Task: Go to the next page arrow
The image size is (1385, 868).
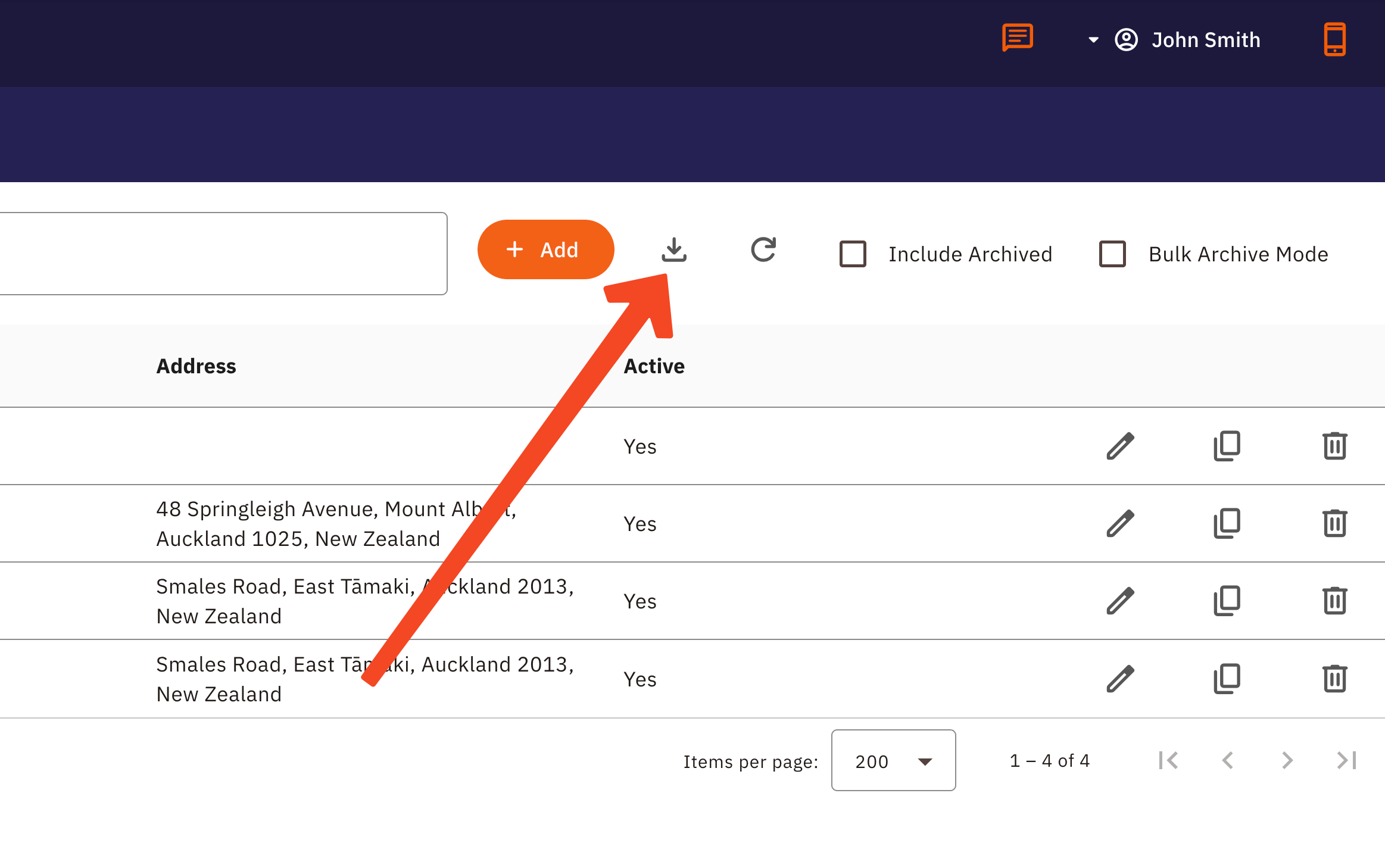Action: 1287,760
